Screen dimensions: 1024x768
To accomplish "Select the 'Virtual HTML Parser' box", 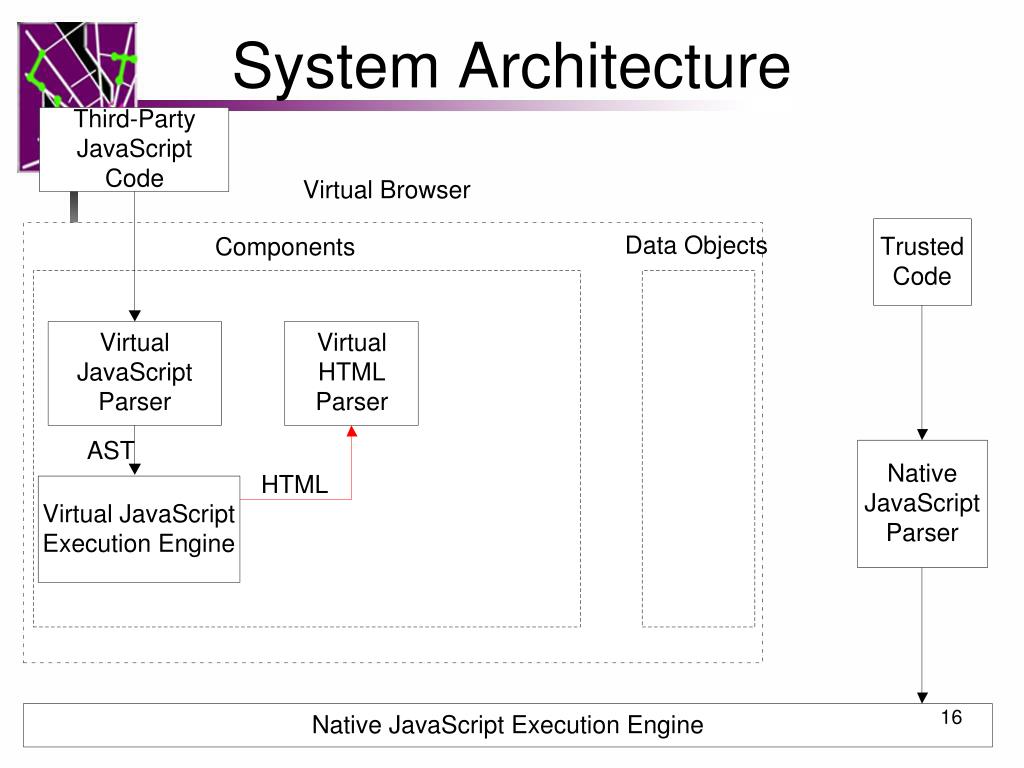I will point(351,373).
